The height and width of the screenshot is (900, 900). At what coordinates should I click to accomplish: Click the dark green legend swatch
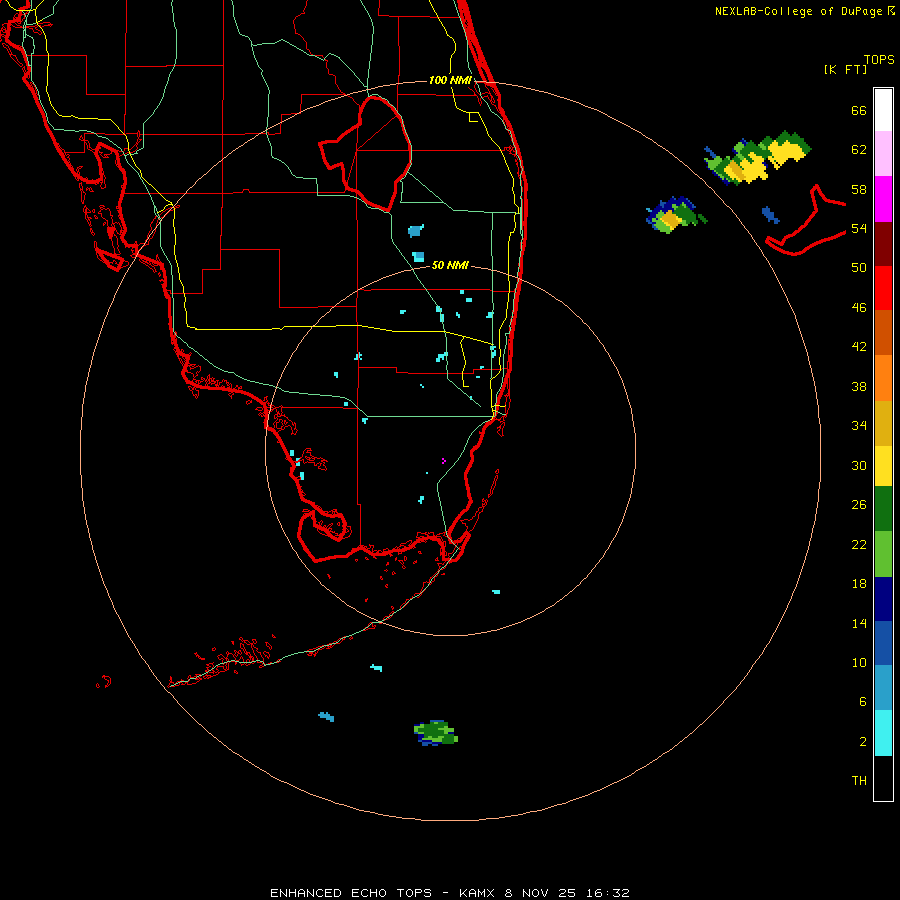pos(883,509)
